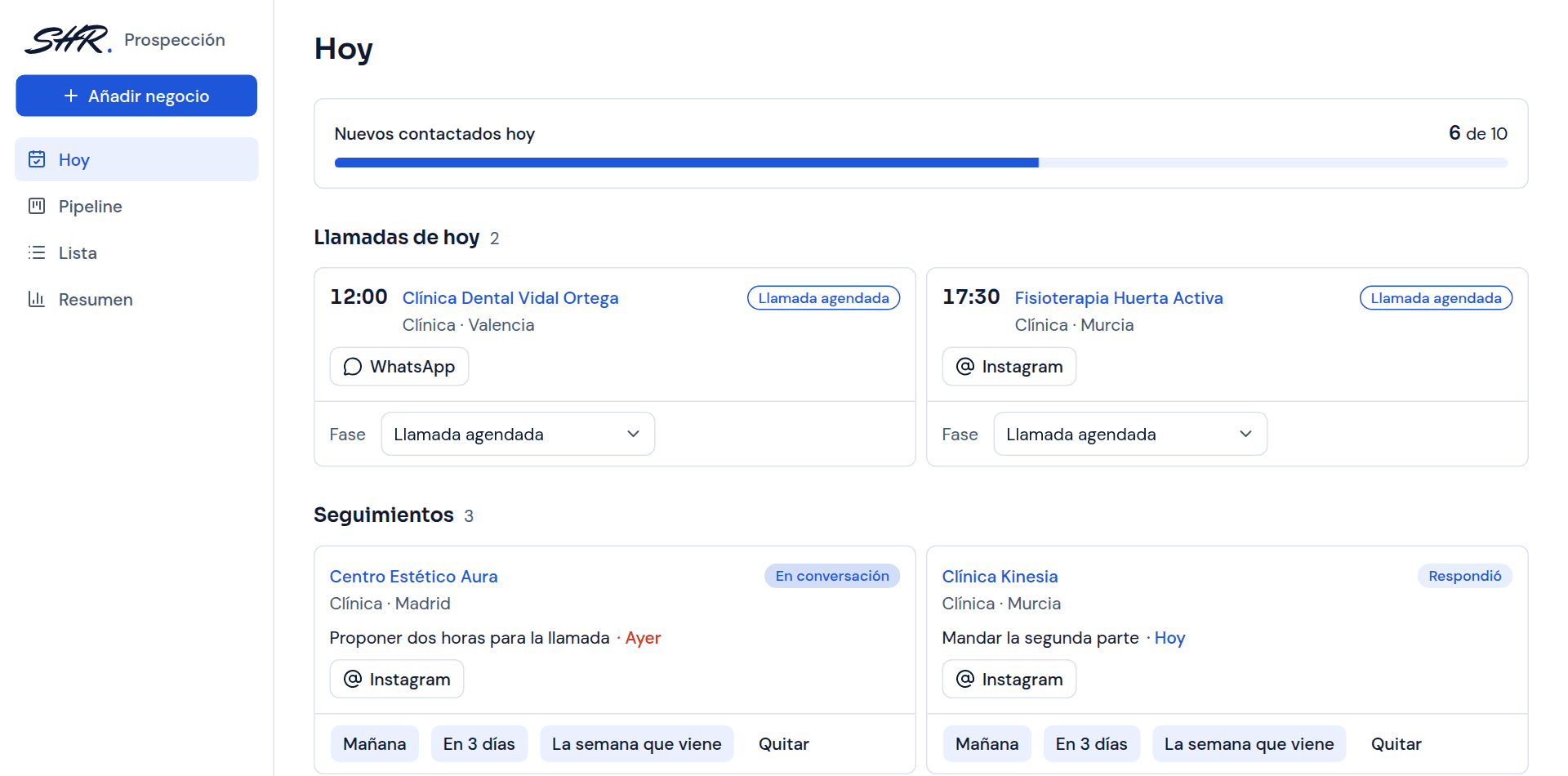
Task: Open the Fase dropdown for Fisioterapia Huerta Activa
Action: 1130,434
